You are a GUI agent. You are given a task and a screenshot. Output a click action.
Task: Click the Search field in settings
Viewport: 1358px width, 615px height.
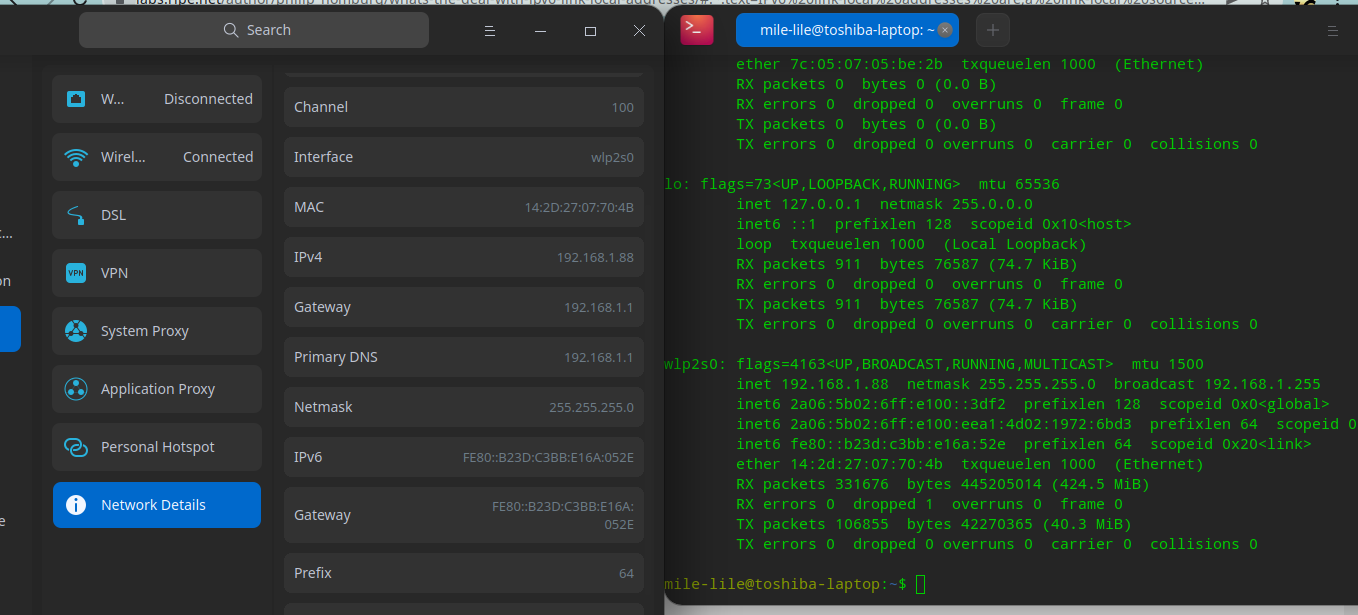254,30
